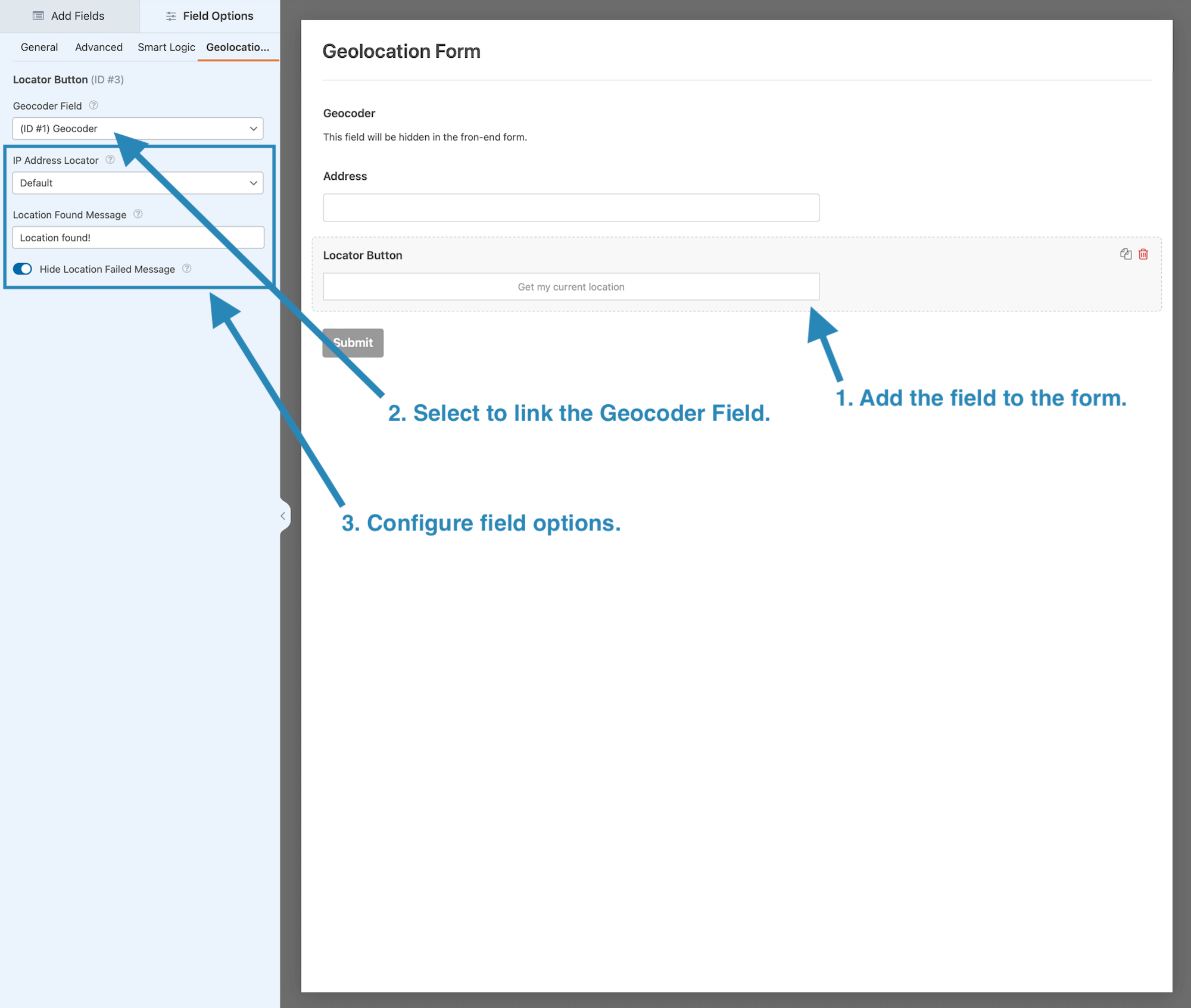
Task: Duplicate the Locator Button field
Action: tap(1125, 254)
